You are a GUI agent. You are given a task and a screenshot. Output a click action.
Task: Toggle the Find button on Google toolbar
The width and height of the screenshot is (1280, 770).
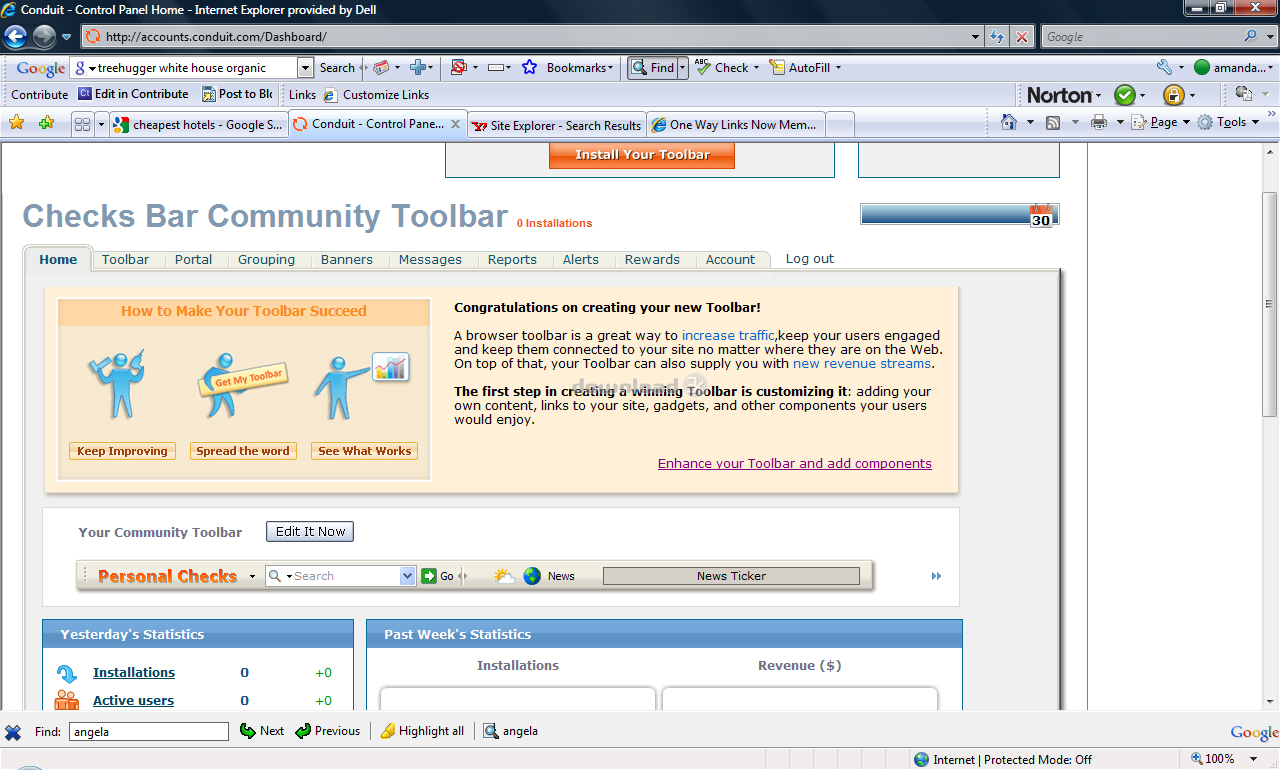[652, 68]
